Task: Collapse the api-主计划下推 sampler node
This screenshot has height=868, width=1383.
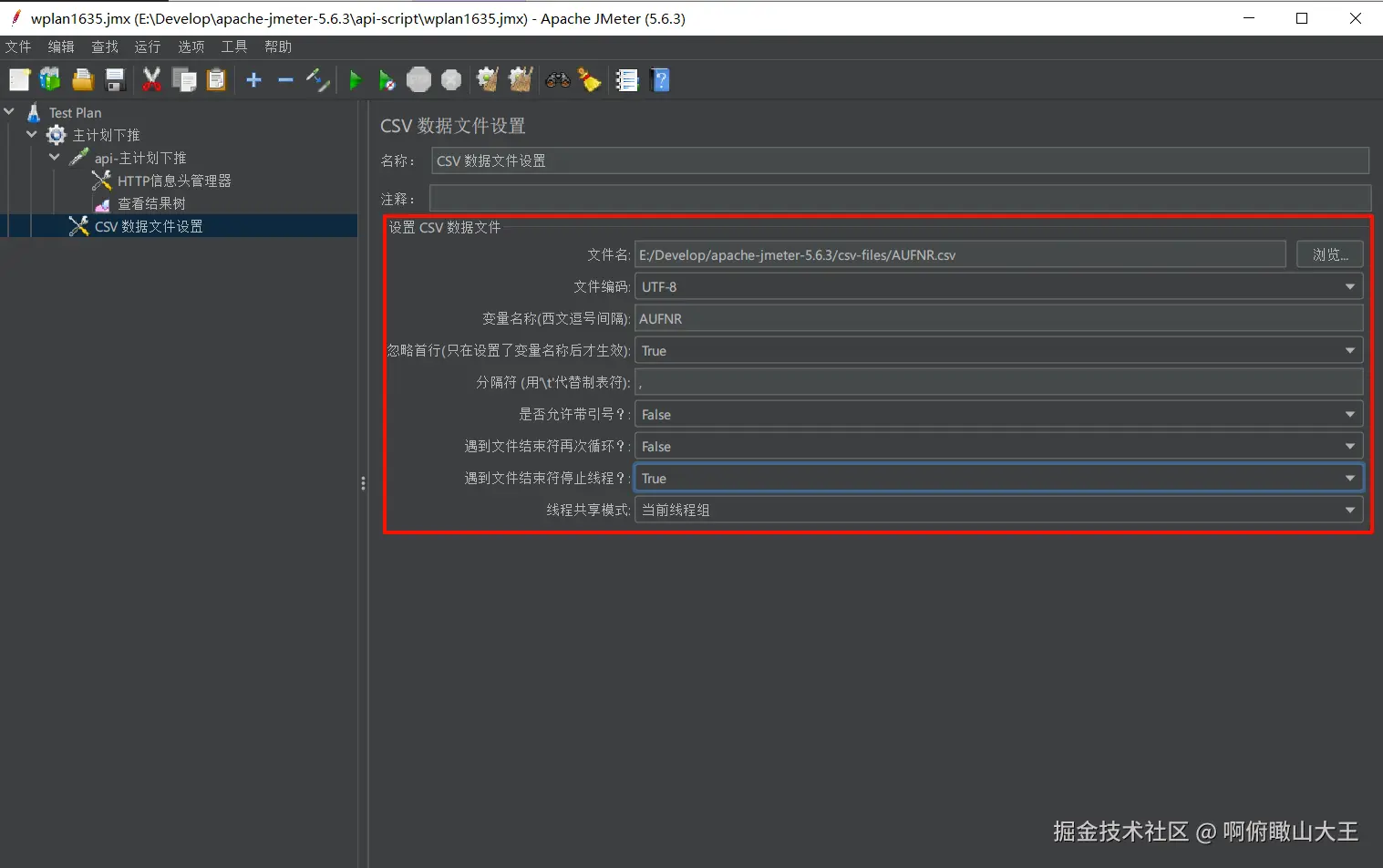Action: 55,158
